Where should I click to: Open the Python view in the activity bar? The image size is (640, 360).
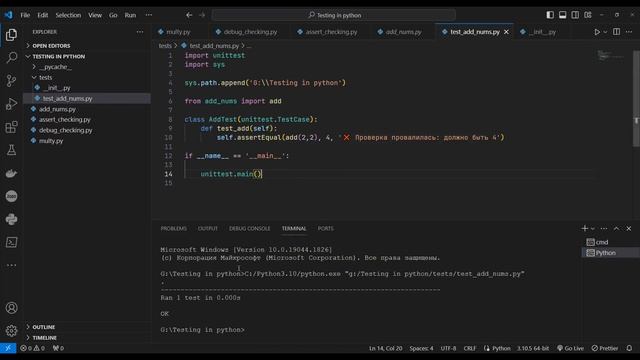click(x=11, y=219)
